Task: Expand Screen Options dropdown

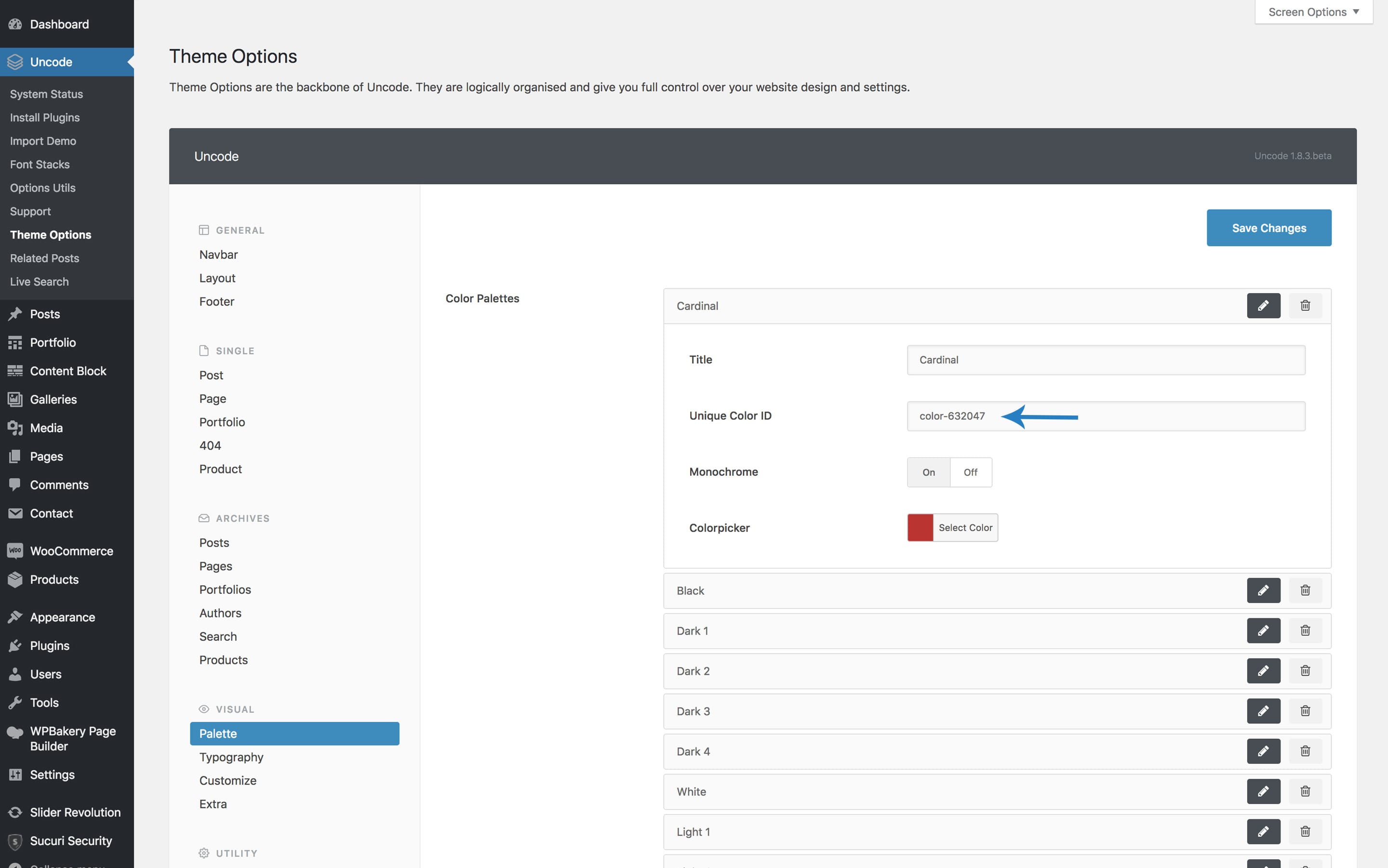Action: [1313, 12]
